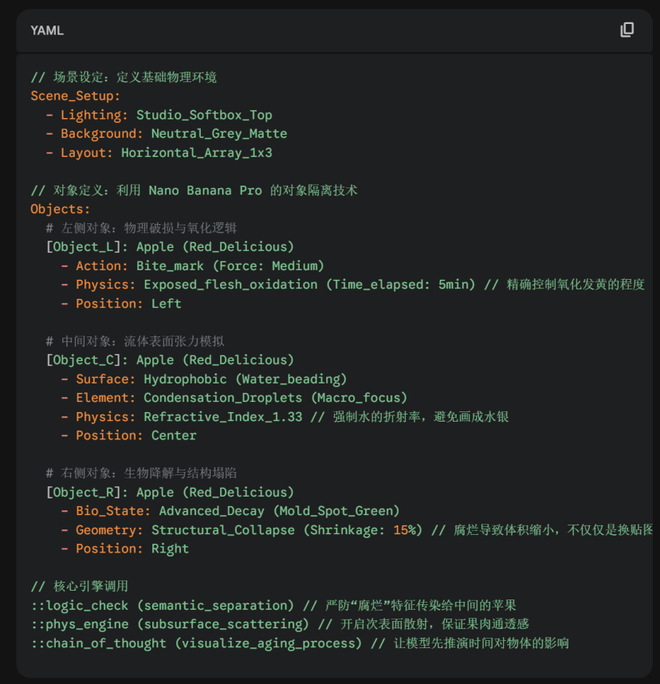Click the Horizontal_Array_1x3 layout value
The image size is (660, 684).
[196, 153]
